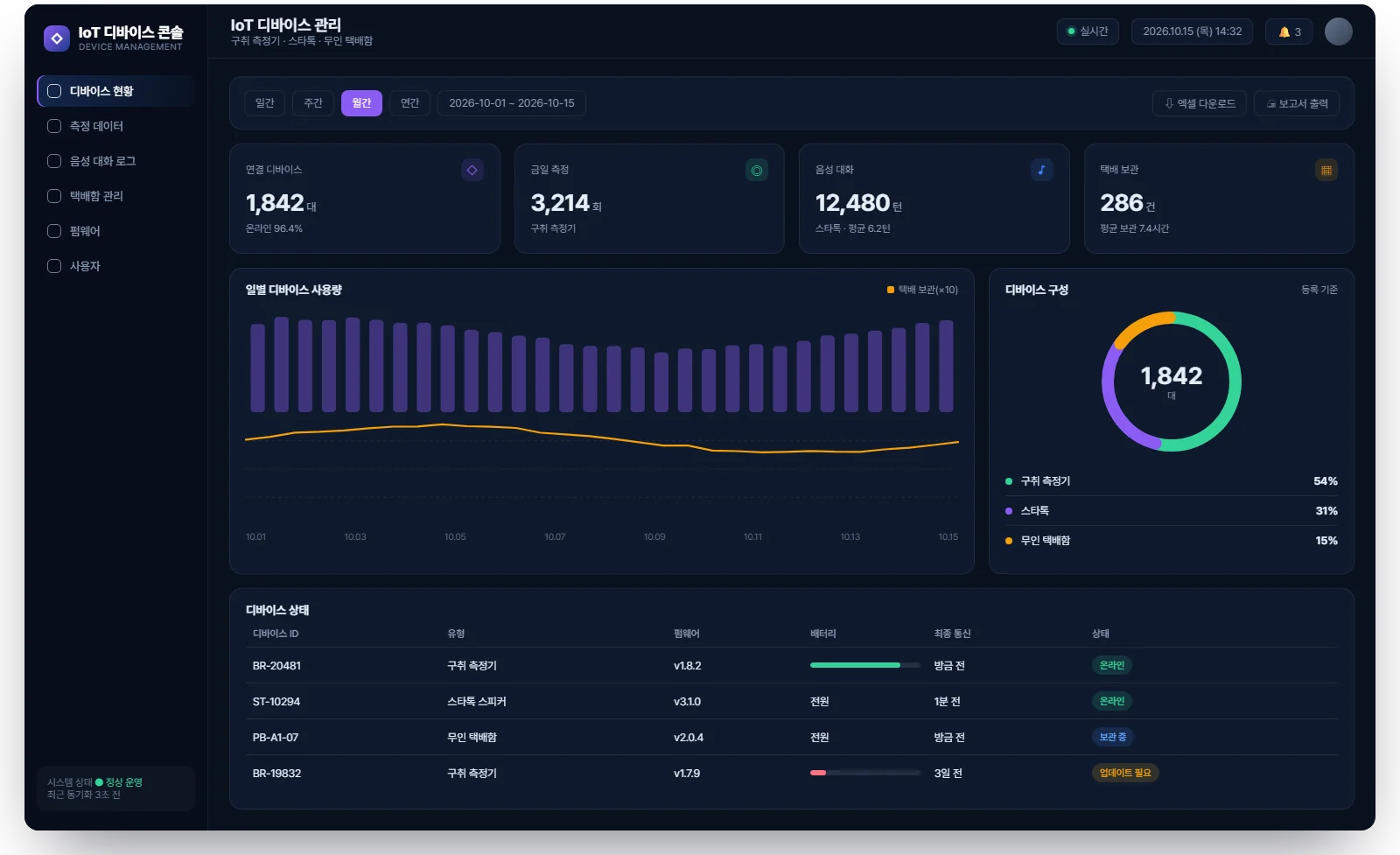Image resolution: width=1400 pixels, height=855 pixels.
Task: Click the 택배 보관 card grid icon
Action: (x=1326, y=170)
